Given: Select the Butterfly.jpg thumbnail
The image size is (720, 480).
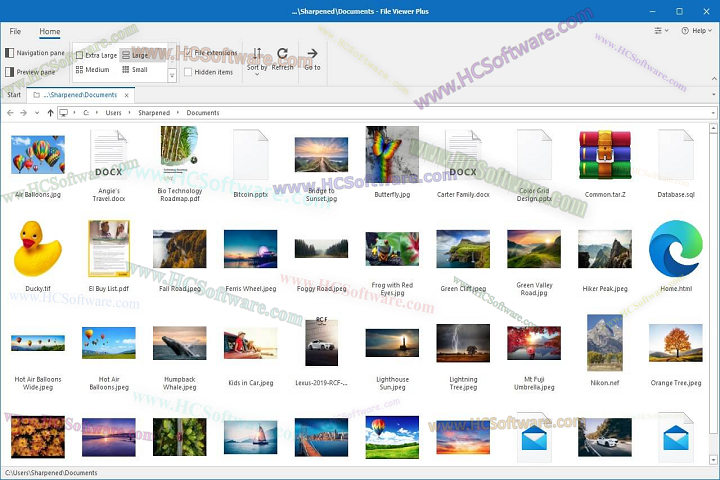Looking at the screenshot, I should point(392,155).
